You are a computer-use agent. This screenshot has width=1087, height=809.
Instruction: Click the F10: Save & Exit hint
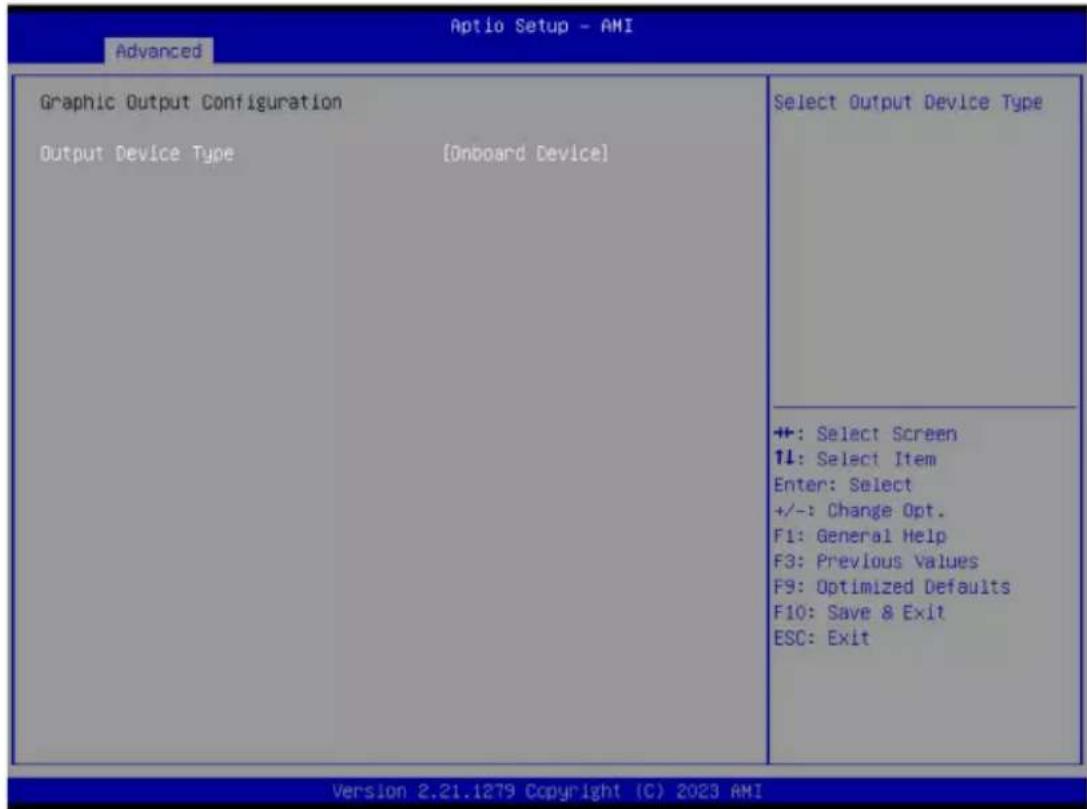tap(860, 613)
